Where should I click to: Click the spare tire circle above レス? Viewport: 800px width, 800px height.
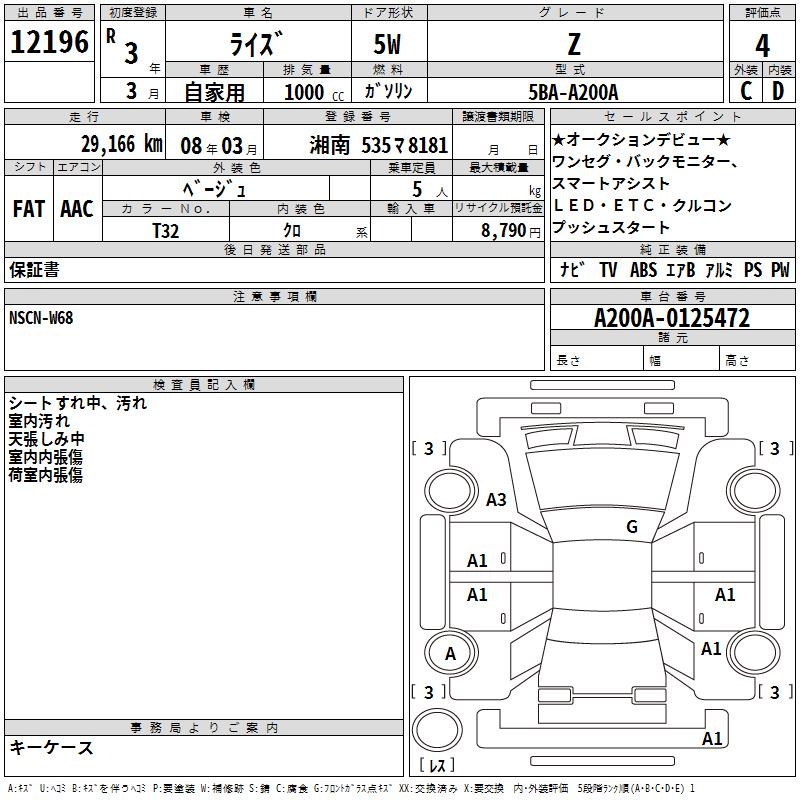[437, 730]
